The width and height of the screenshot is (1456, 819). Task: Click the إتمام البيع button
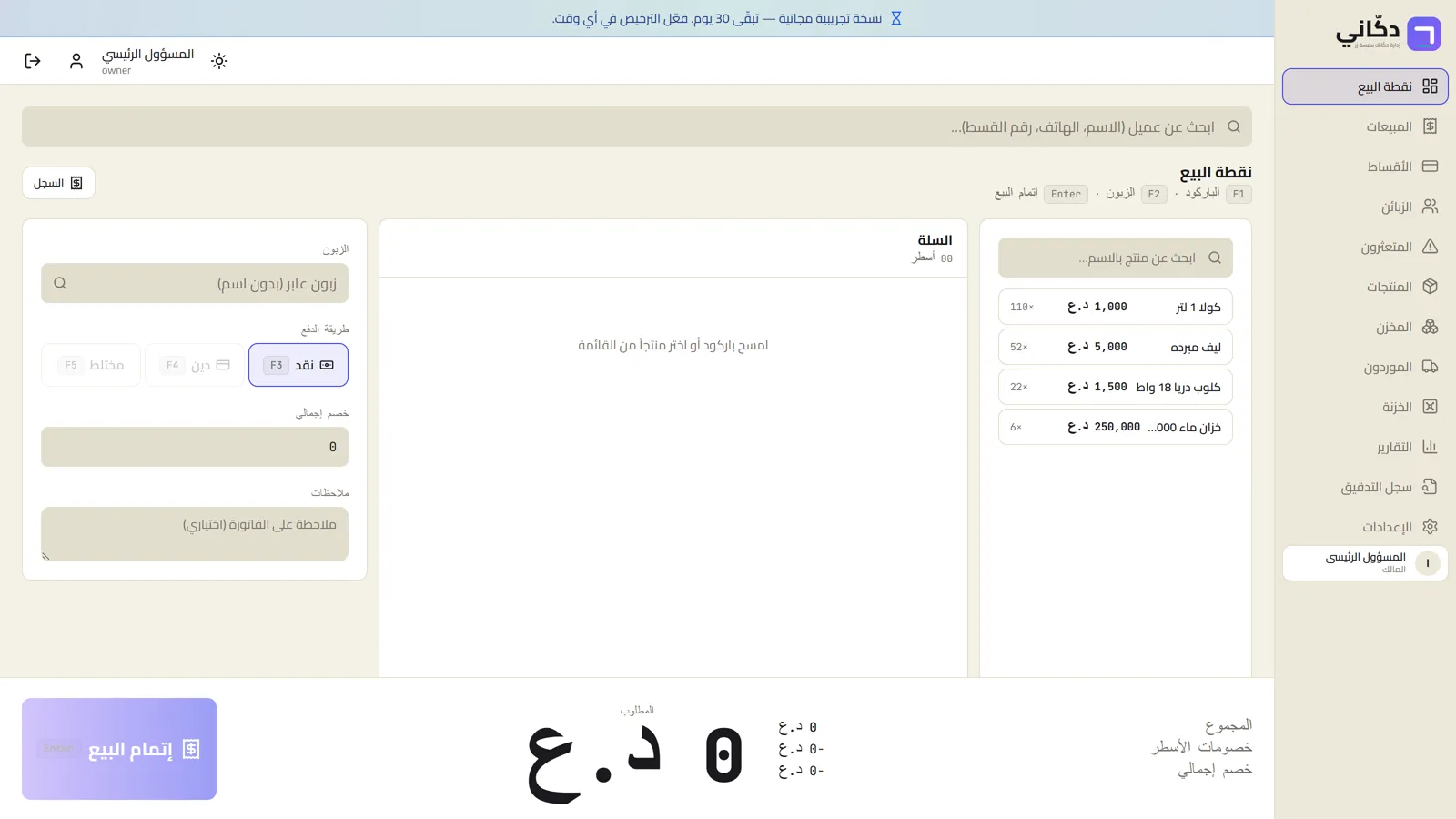click(119, 749)
